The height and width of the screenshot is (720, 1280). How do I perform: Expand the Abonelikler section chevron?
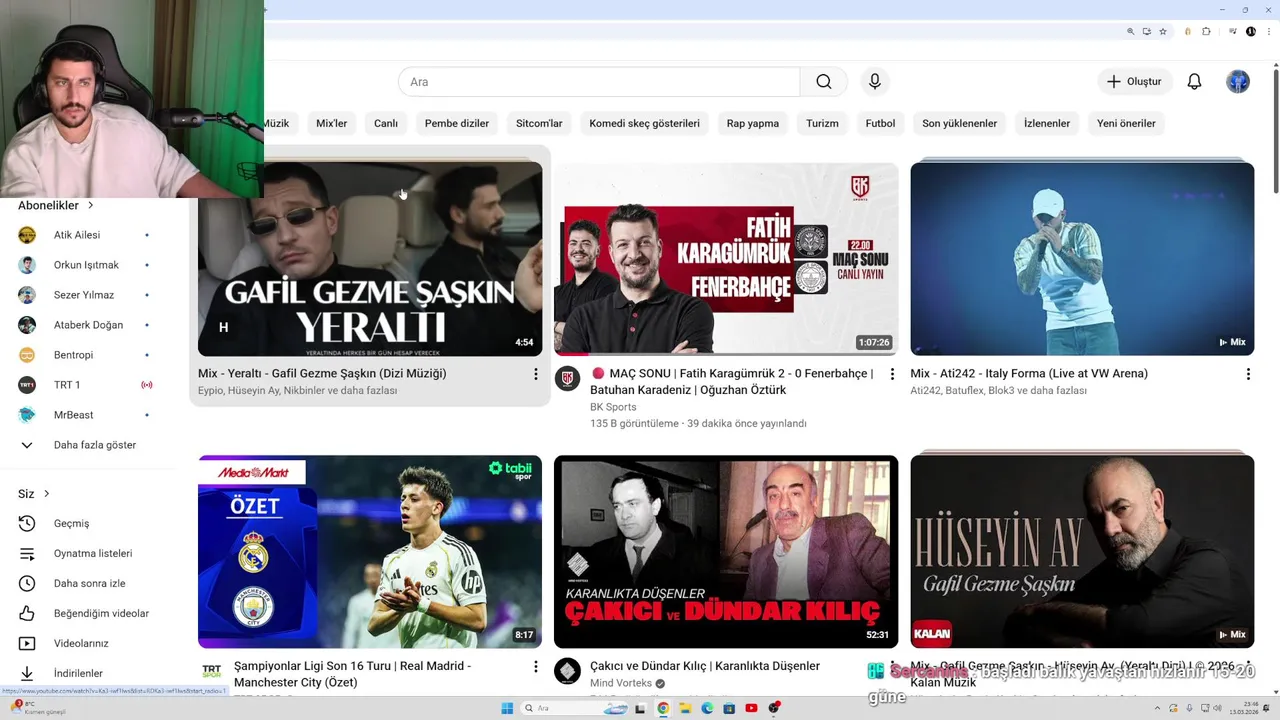coord(90,205)
